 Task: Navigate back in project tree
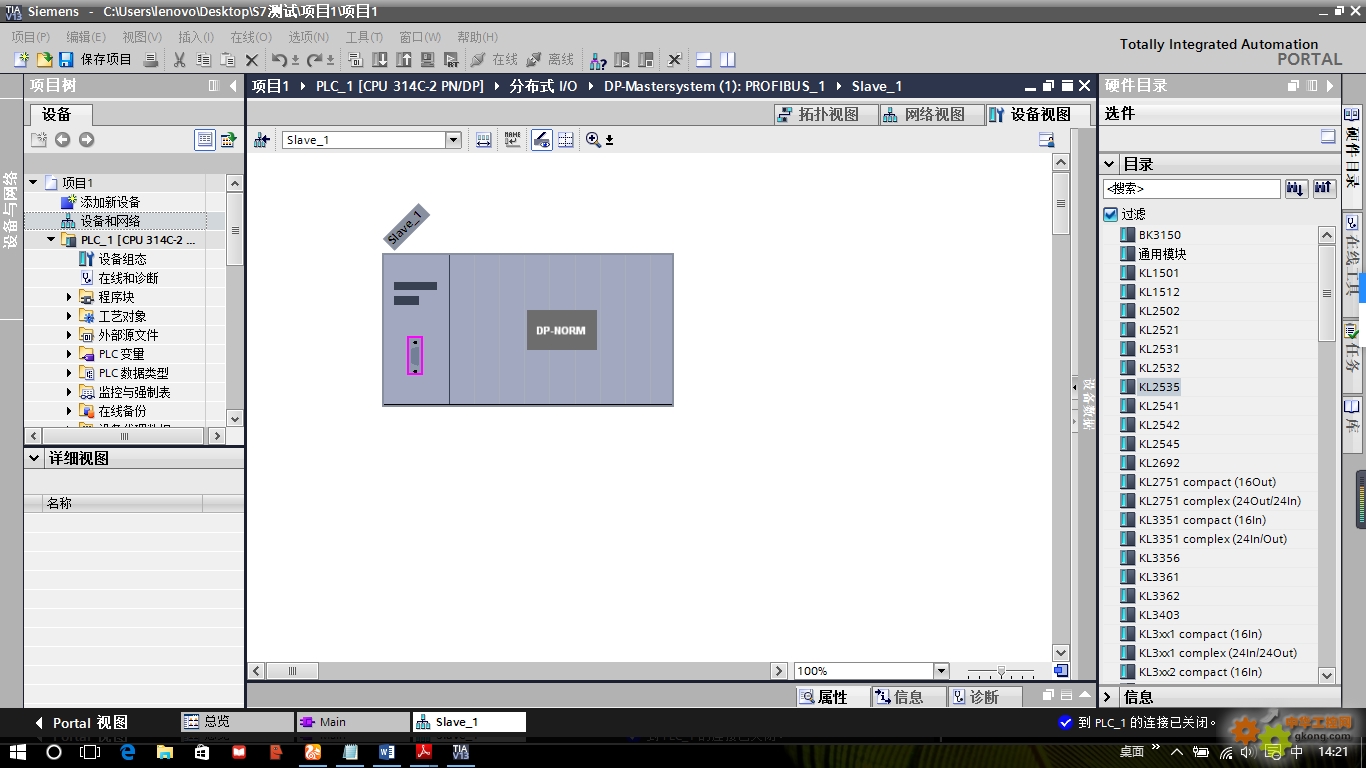coord(63,140)
